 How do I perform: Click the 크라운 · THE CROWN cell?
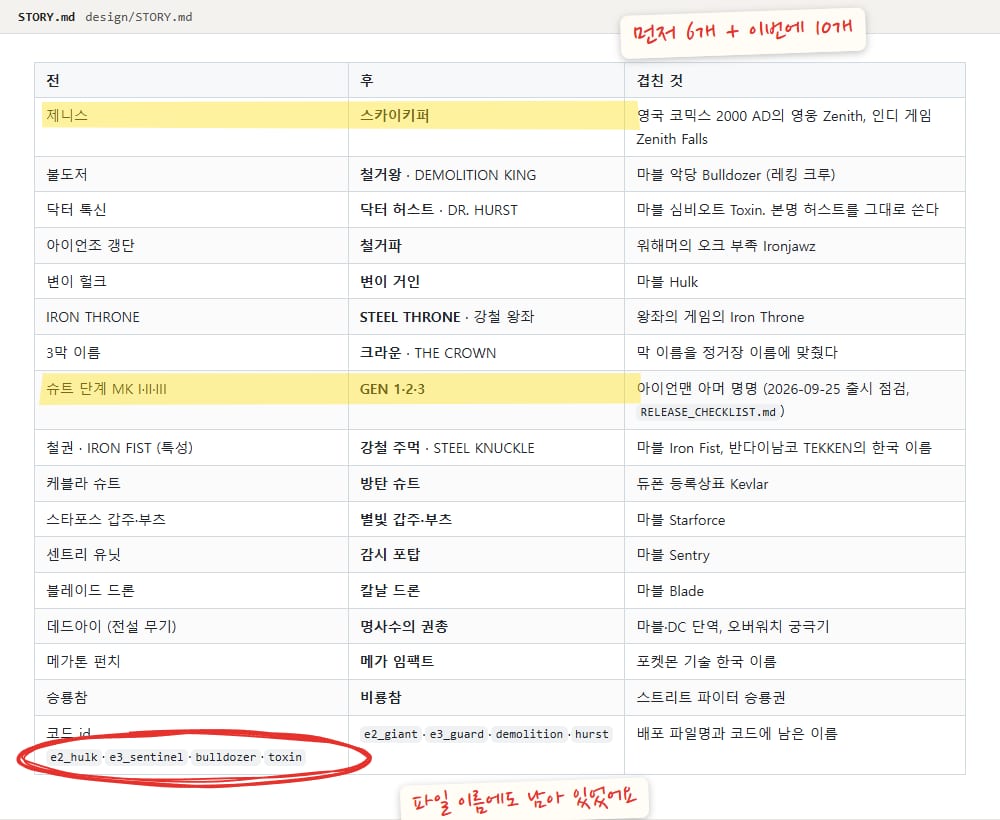point(486,353)
